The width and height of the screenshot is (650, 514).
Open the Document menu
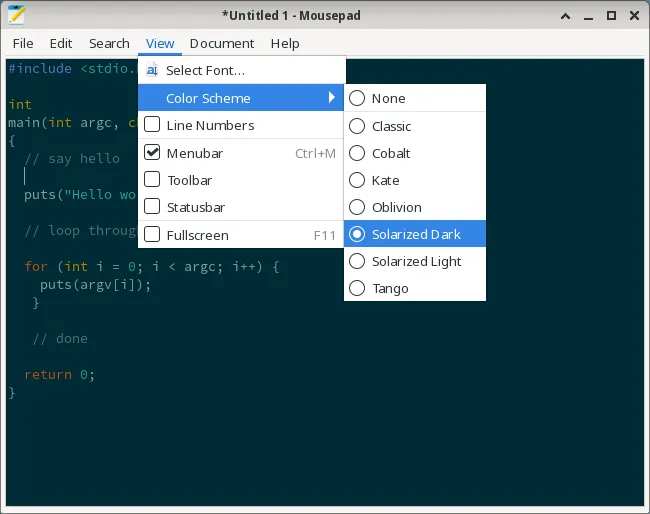[x=222, y=43]
